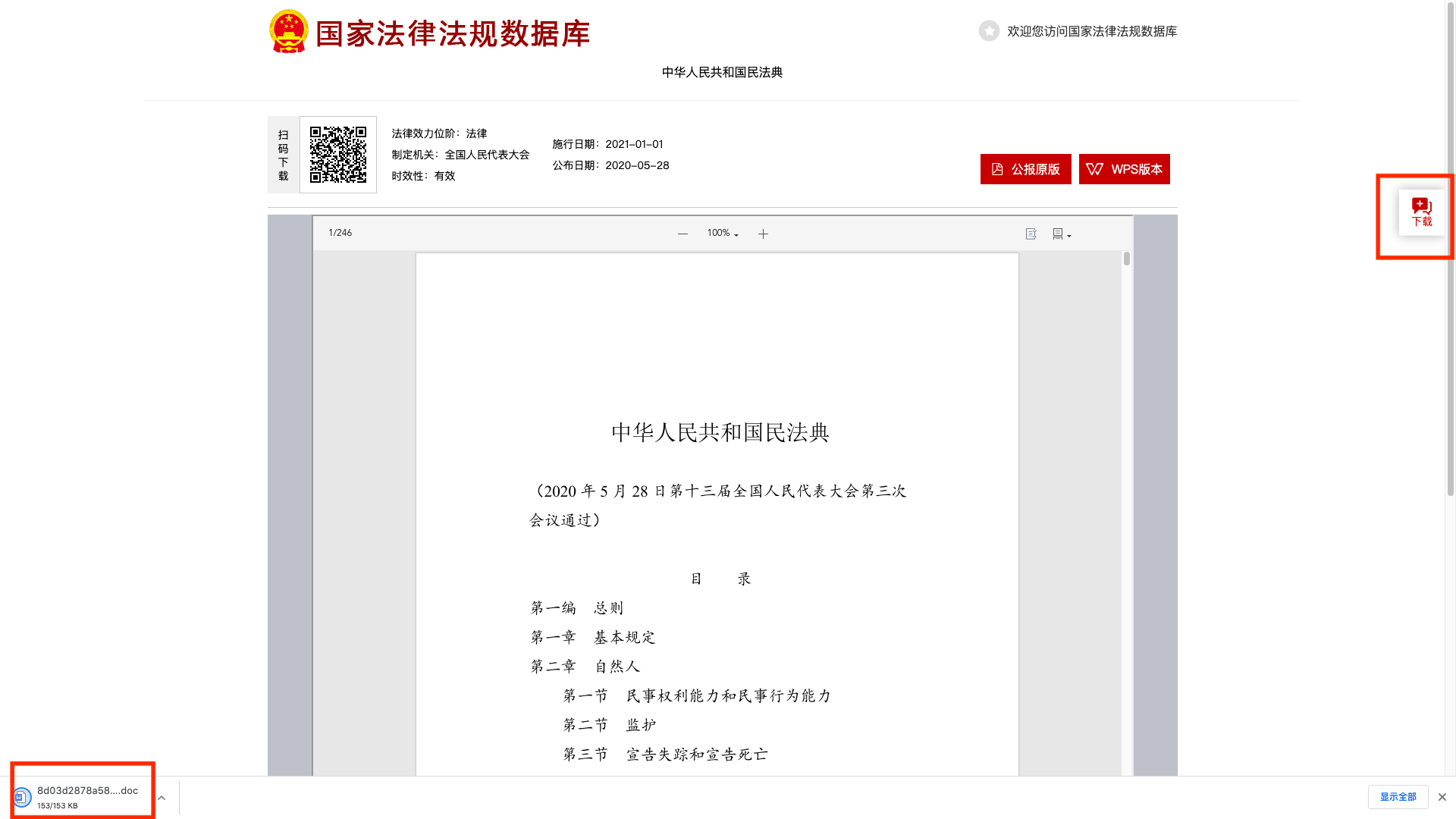
Task: Click the 国家法律法规数据库 site title
Action: click(452, 34)
